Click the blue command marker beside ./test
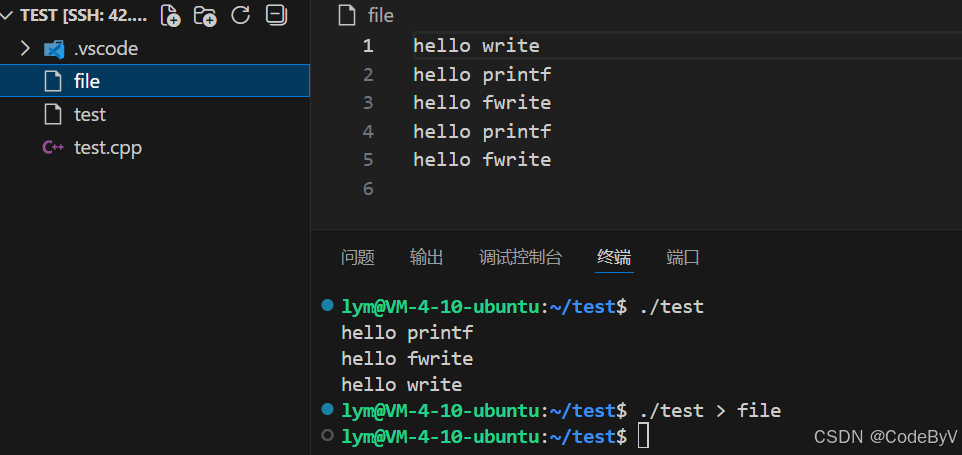The width and height of the screenshot is (962, 455). coord(328,305)
